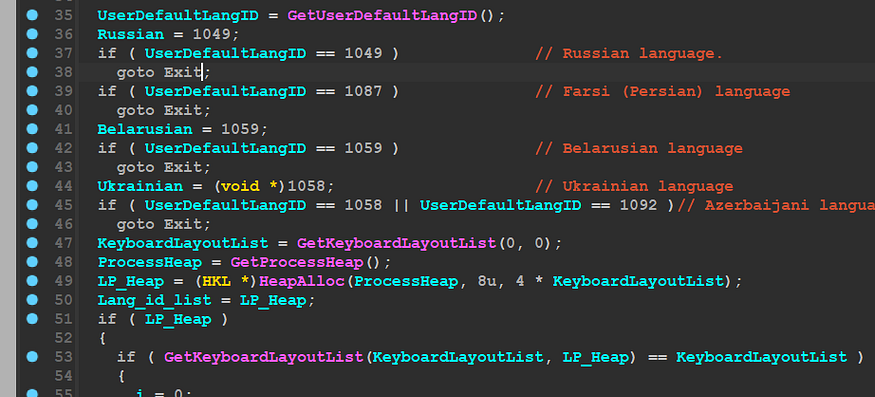
Task: Set a breakpoint via dot on line 39
Action: point(32,91)
